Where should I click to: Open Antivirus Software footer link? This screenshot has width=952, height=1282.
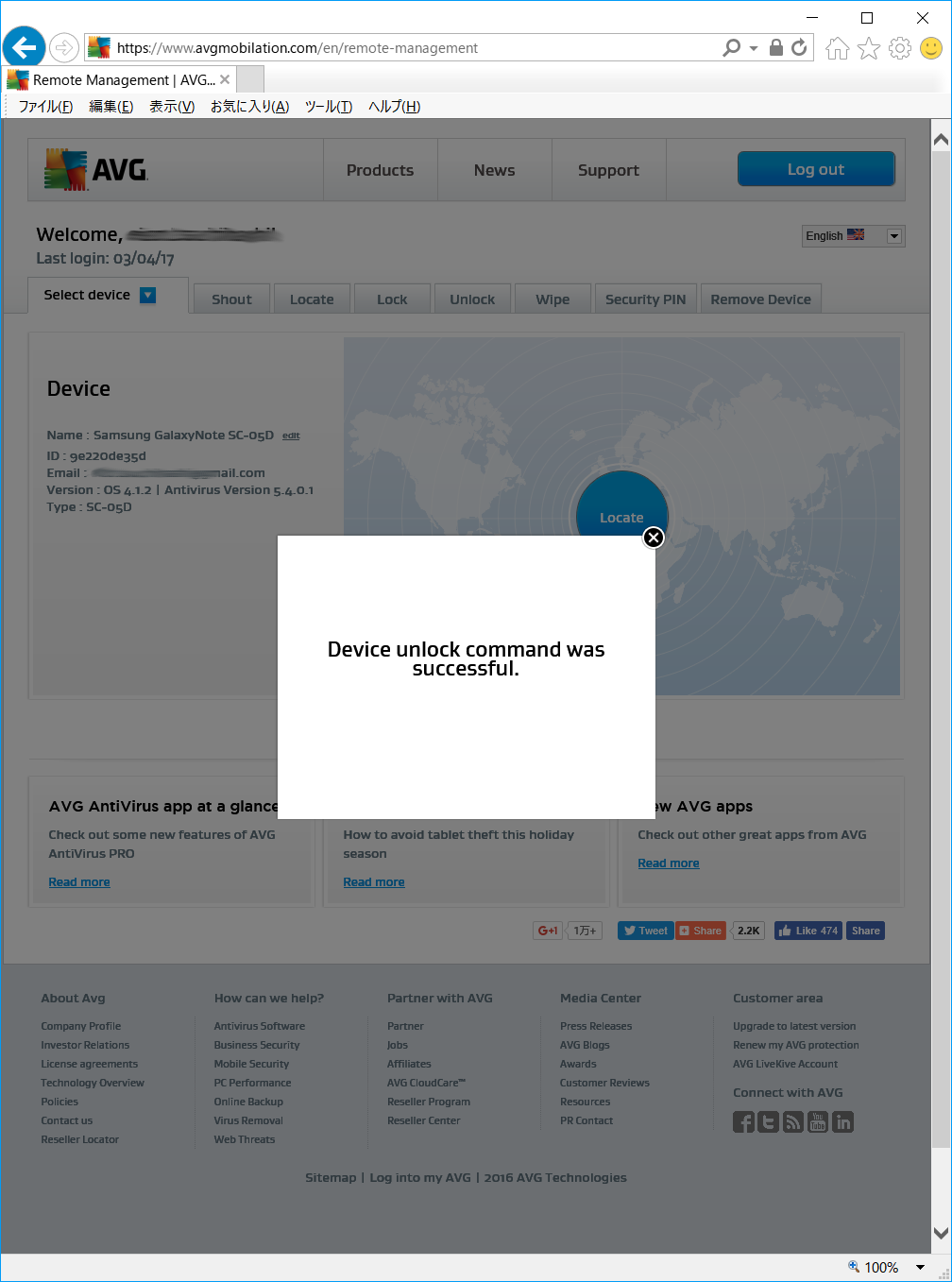260,1026
